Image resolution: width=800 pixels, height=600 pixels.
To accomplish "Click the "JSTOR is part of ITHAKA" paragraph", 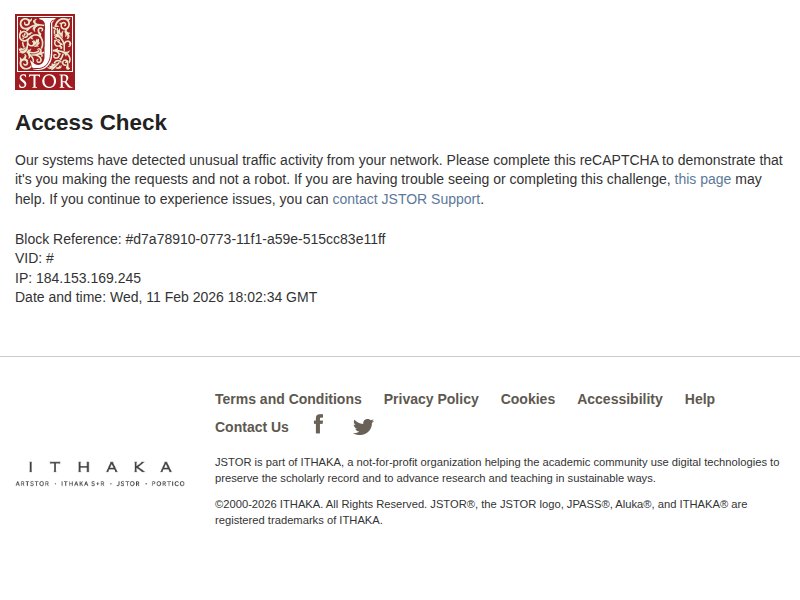I will tap(496, 470).
